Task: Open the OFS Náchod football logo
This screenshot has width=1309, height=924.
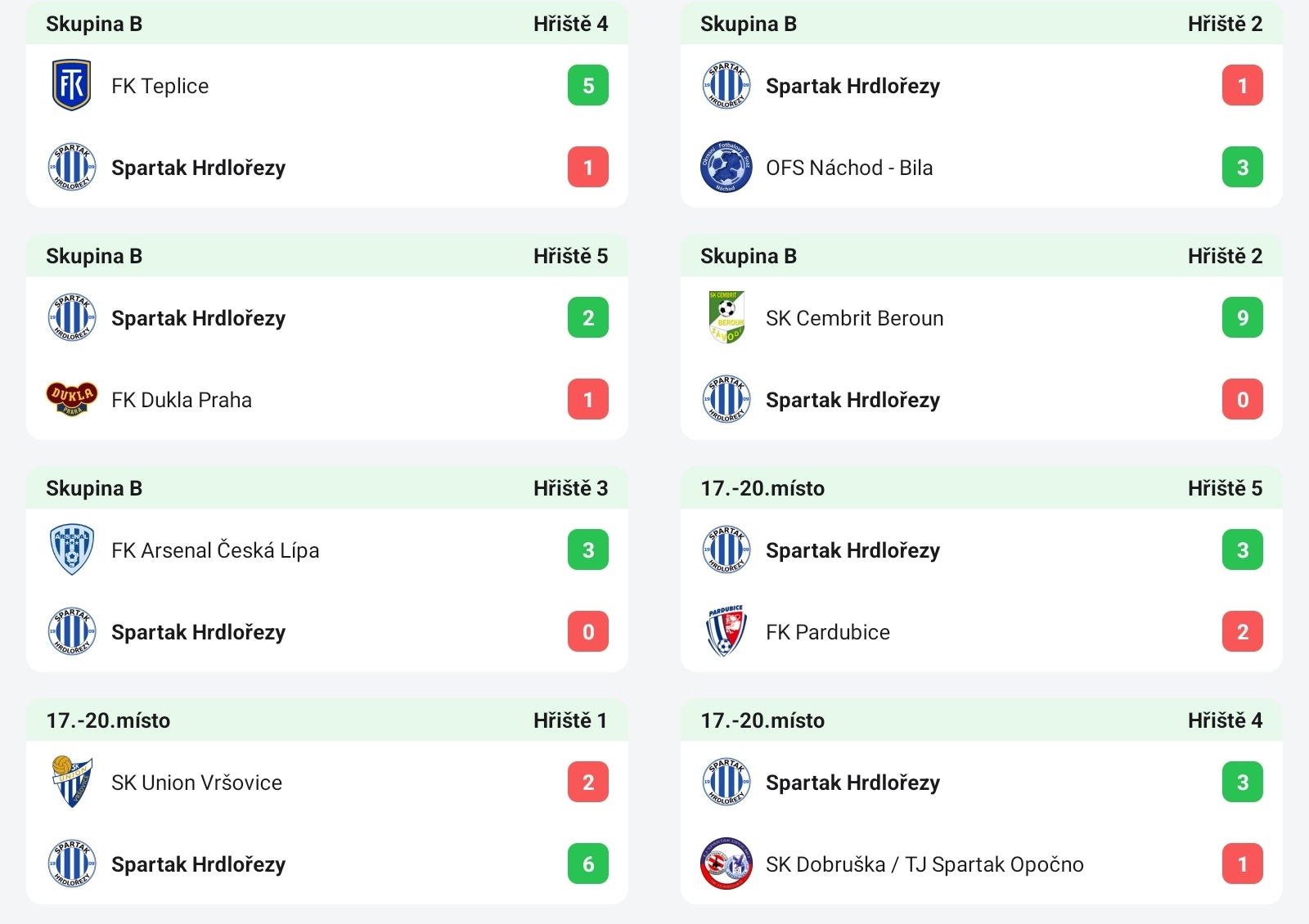Action: click(x=726, y=167)
